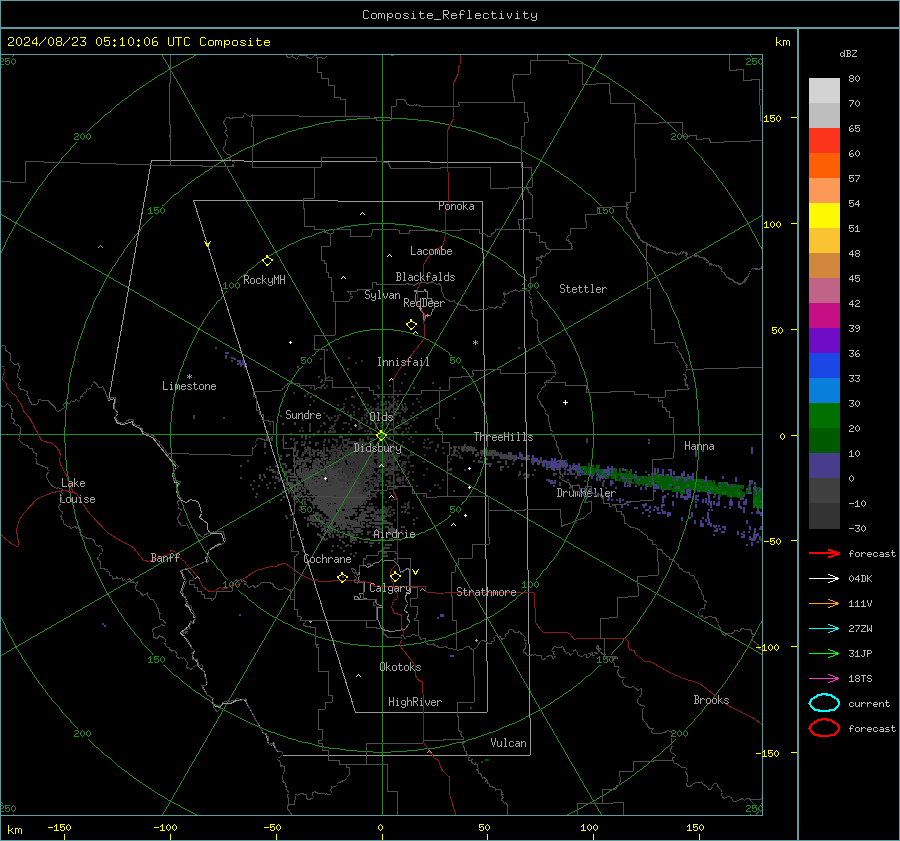900x841 pixels.
Task: Click the dBZ legend heading
Action: pyautogui.click(x=848, y=53)
